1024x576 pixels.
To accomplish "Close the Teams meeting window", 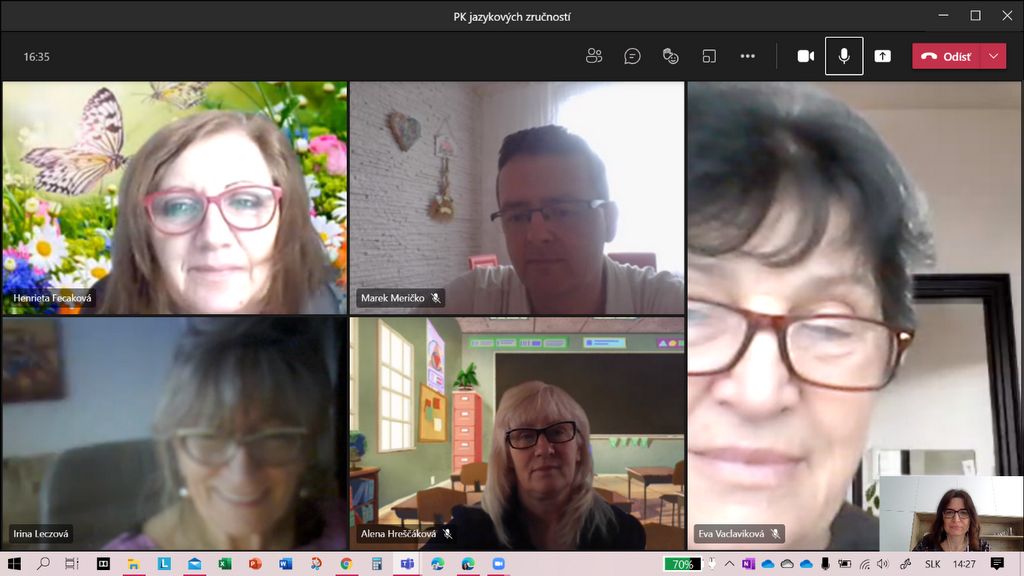I will [1007, 16].
